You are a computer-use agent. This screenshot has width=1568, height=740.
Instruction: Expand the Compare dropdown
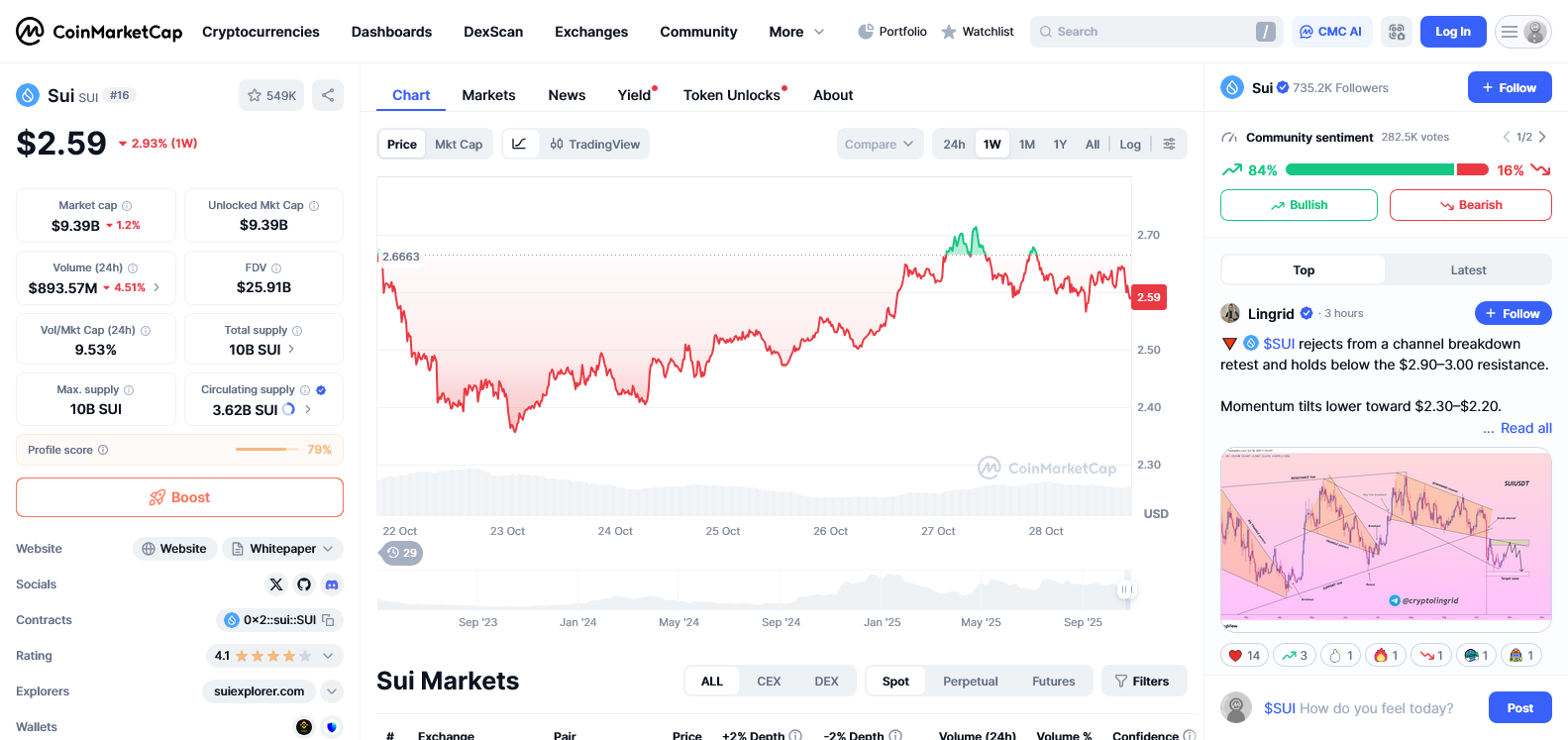pos(879,144)
